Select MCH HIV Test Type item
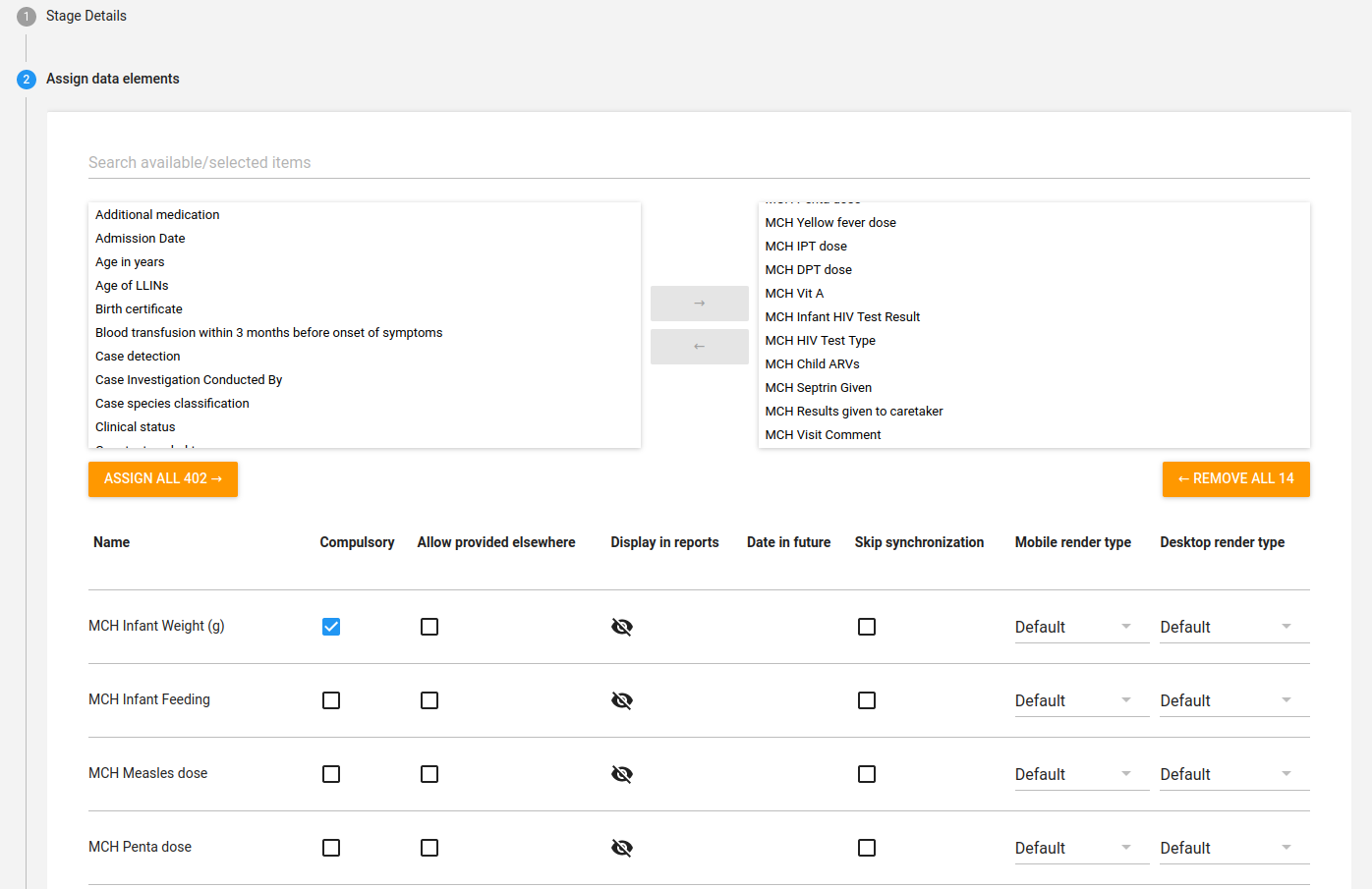Image resolution: width=1372 pixels, height=889 pixels. pyautogui.click(x=1034, y=341)
